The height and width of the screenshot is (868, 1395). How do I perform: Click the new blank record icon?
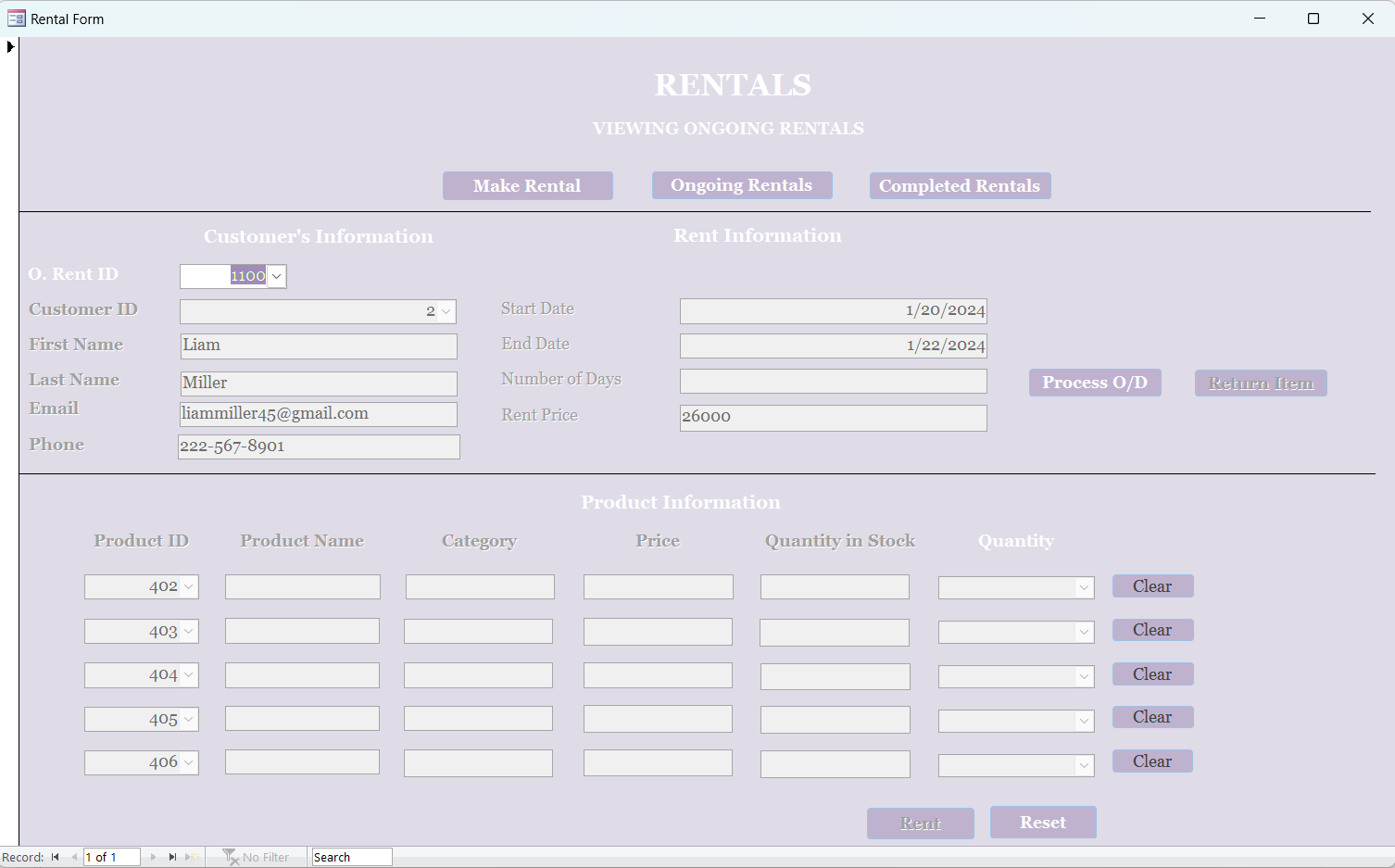point(193,857)
